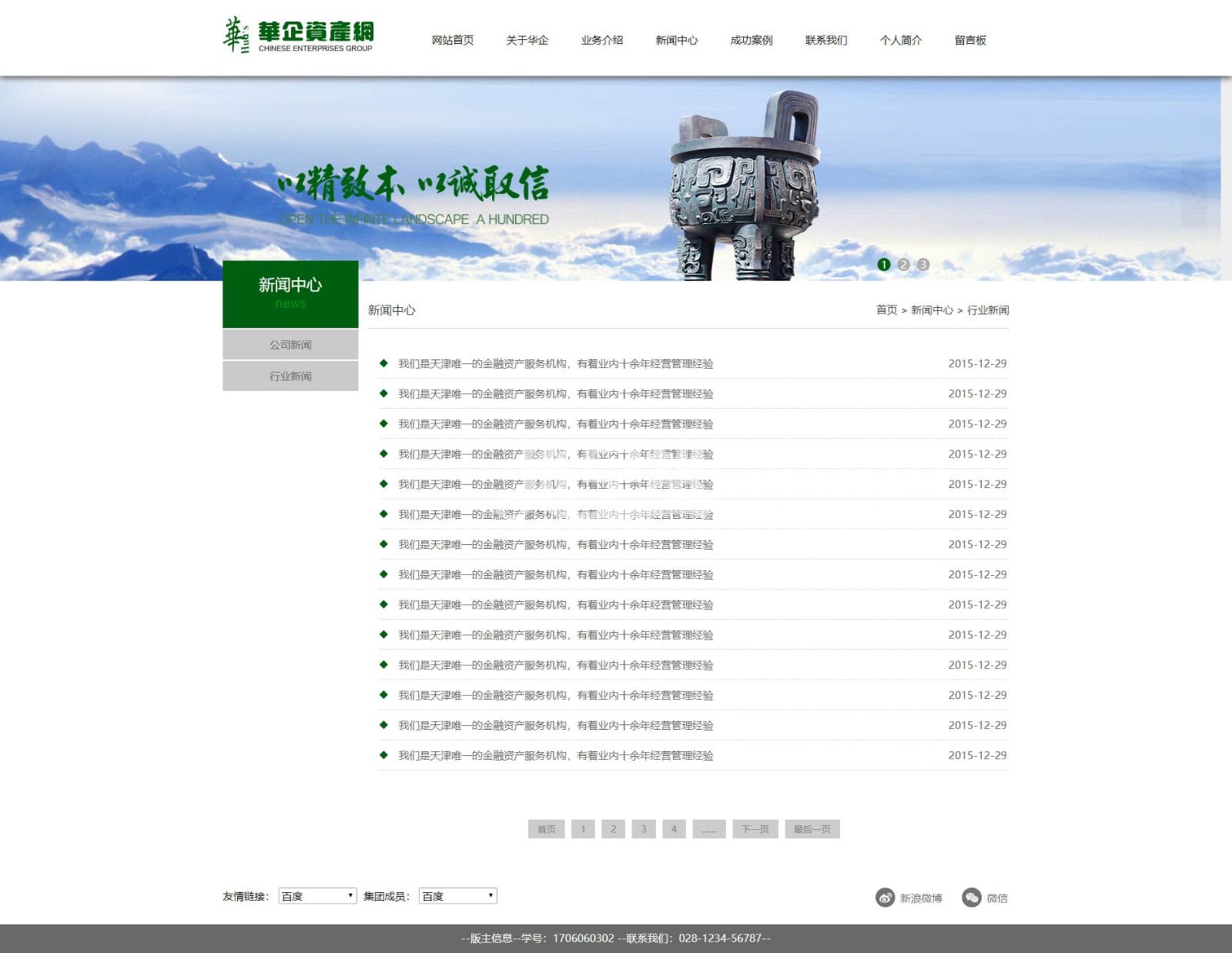The width and height of the screenshot is (1232, 953).
Task: Switch to banner slide 2
Action: tap(903, 265)
